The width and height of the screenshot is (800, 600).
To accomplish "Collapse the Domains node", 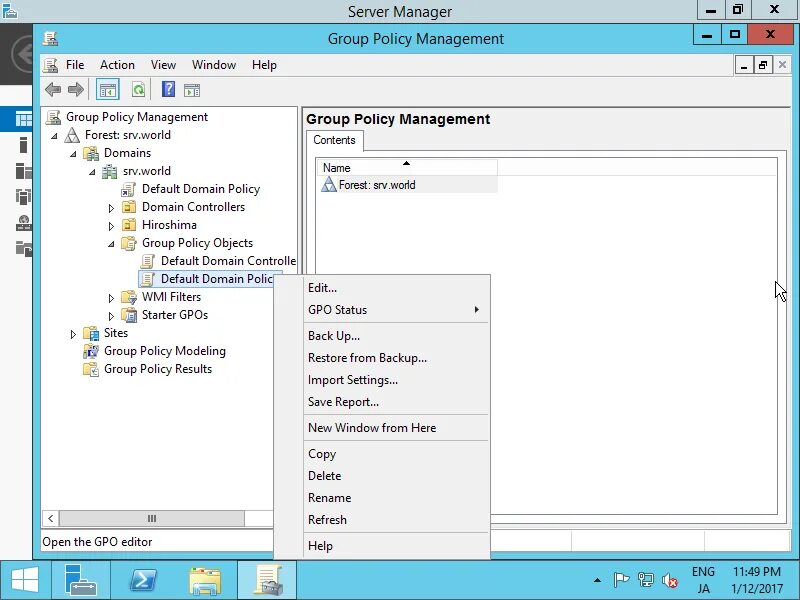I will point(73,154).
